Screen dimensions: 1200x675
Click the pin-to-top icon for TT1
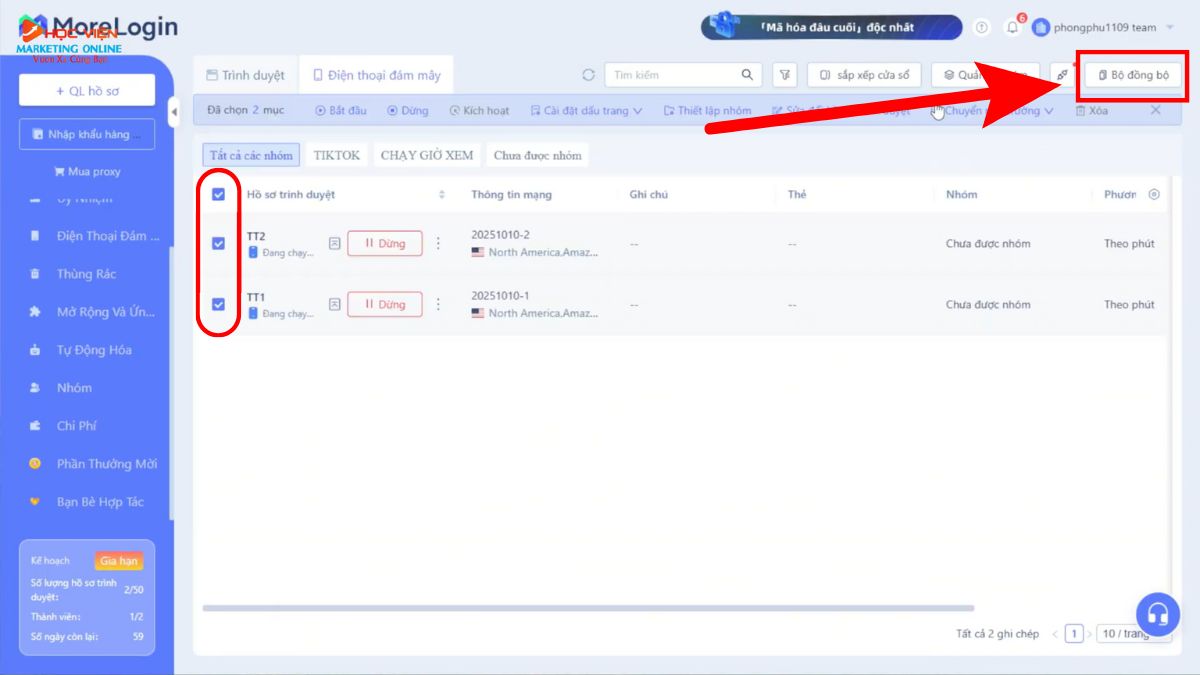tap(335, 305)
